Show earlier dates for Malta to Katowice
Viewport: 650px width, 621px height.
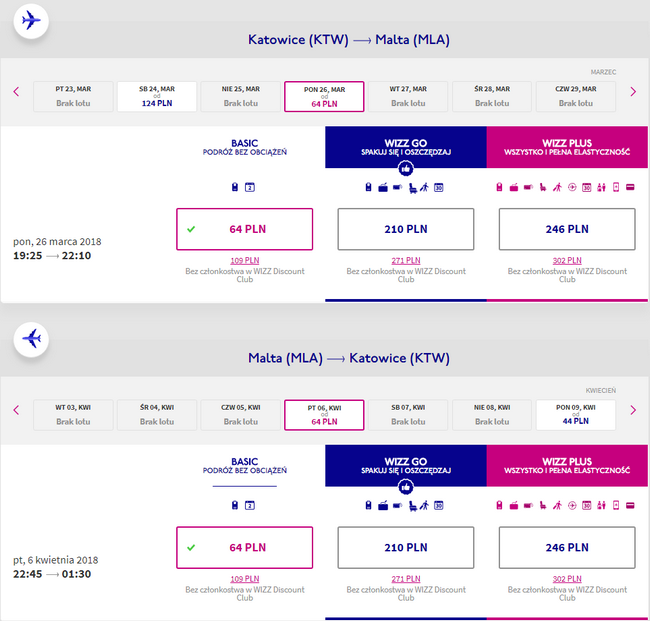16,410
